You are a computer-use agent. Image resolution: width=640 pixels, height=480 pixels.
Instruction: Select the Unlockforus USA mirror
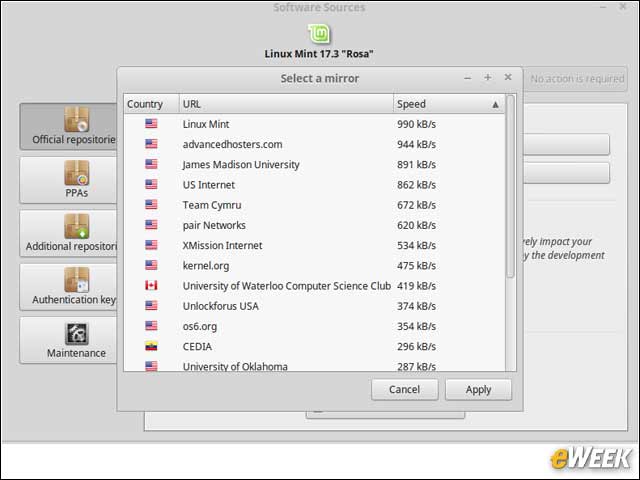(x=314, y=306)
